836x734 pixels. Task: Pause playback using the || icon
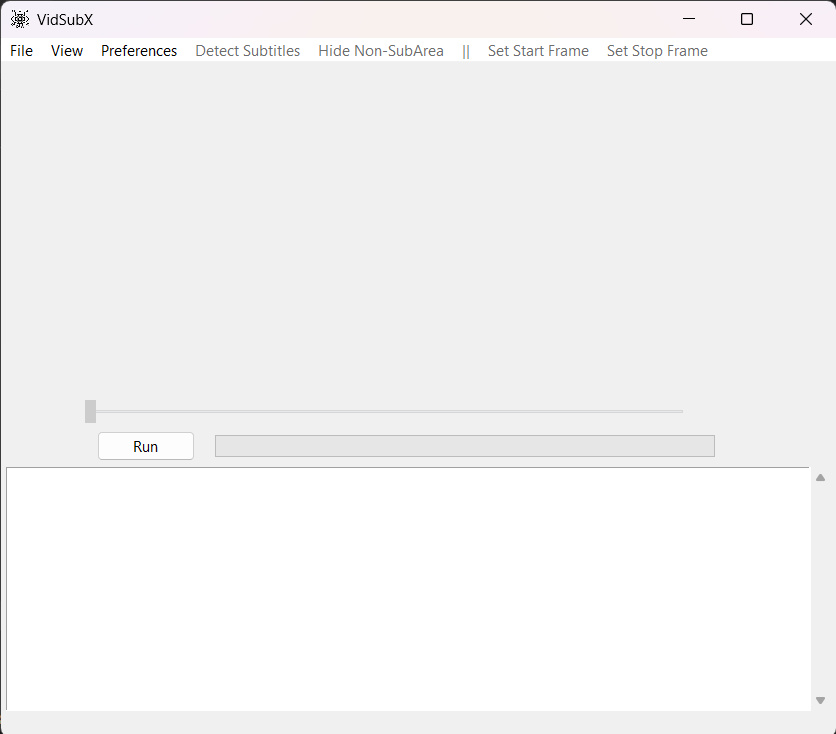466,51
